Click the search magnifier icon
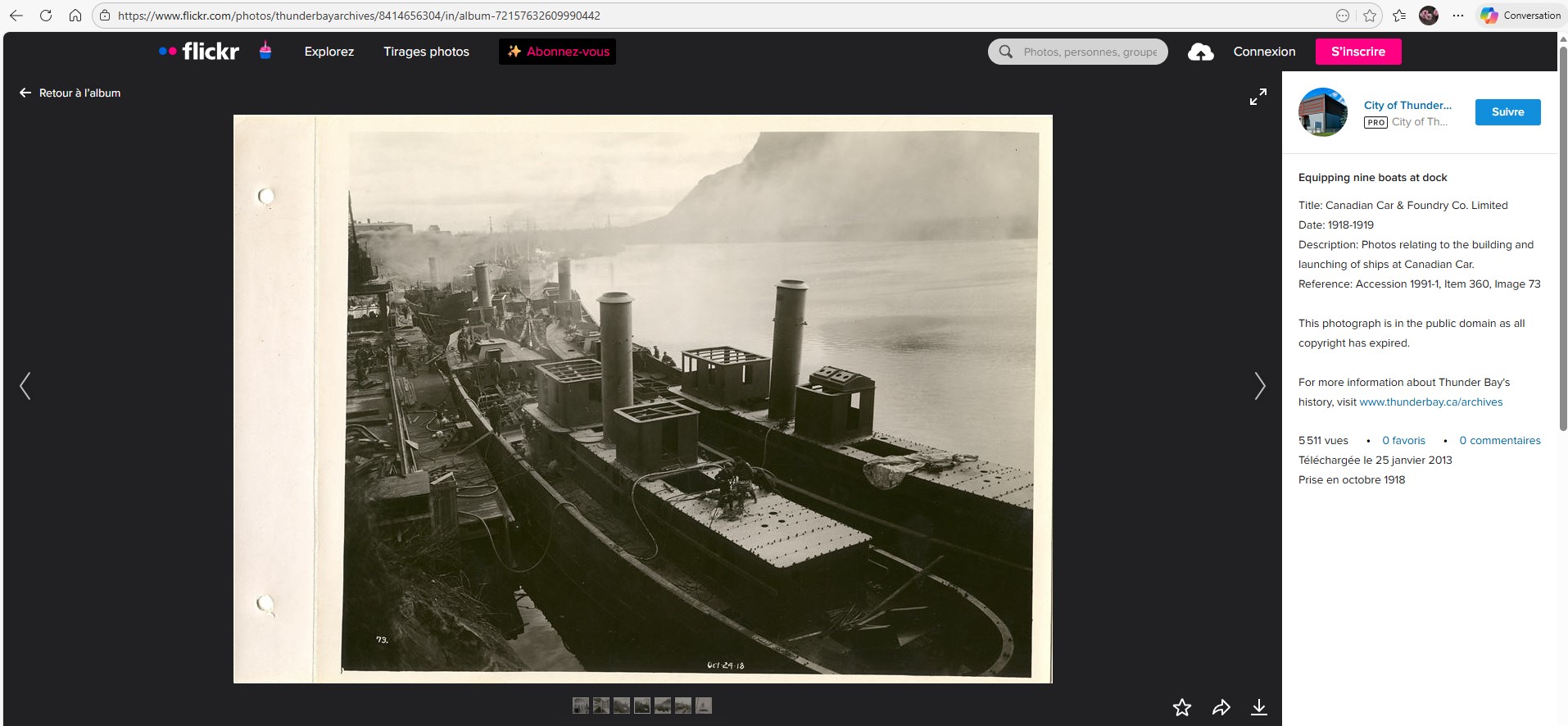The height and width of the screenshot is (726, 1568). [x=1005, y=52]
